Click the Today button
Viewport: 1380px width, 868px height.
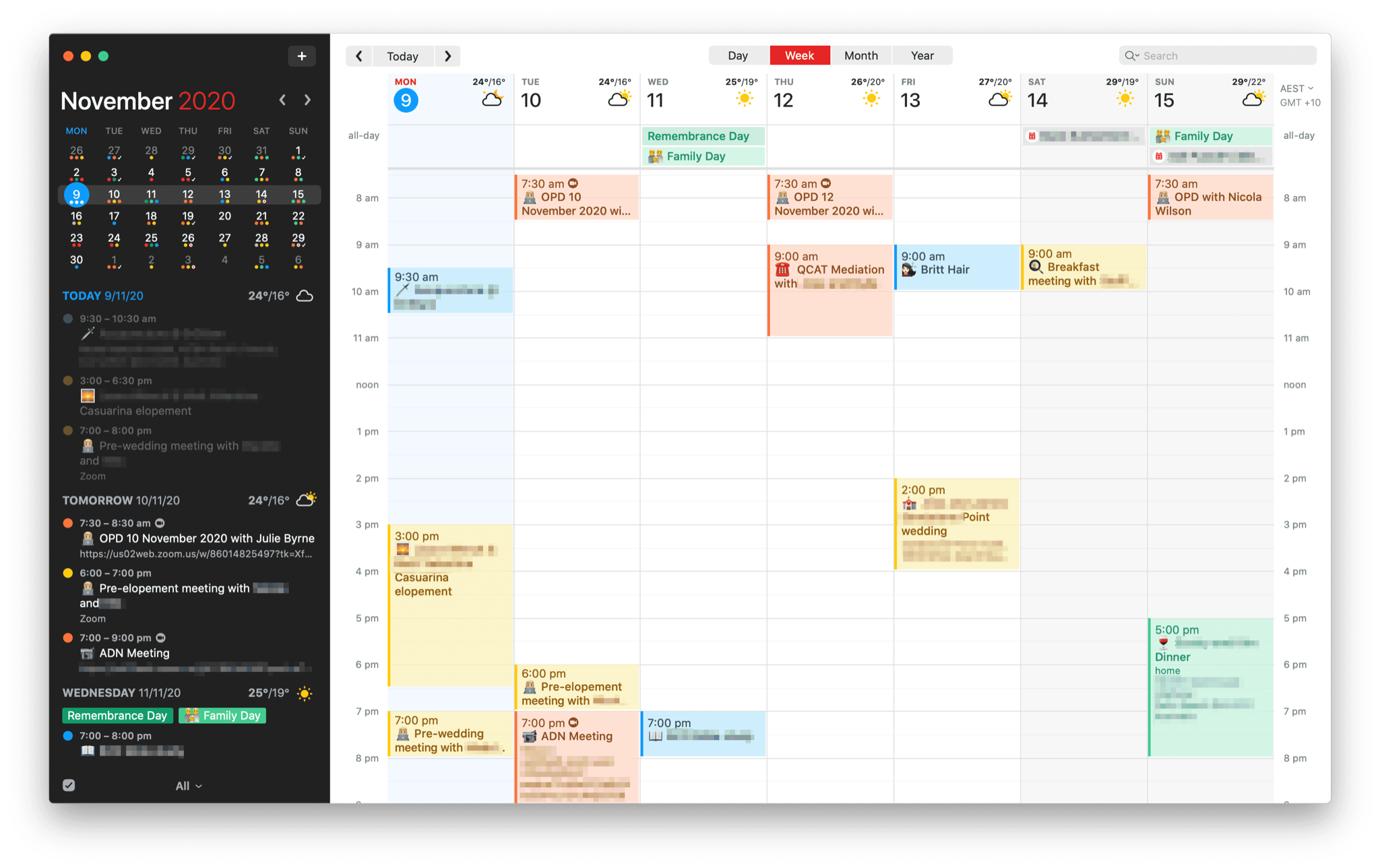click(x=402, y=56)
